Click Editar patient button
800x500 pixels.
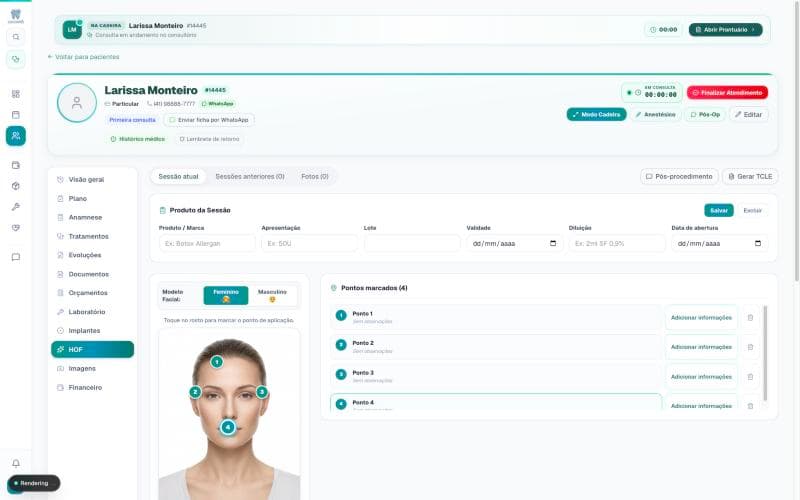pos(748,114)
